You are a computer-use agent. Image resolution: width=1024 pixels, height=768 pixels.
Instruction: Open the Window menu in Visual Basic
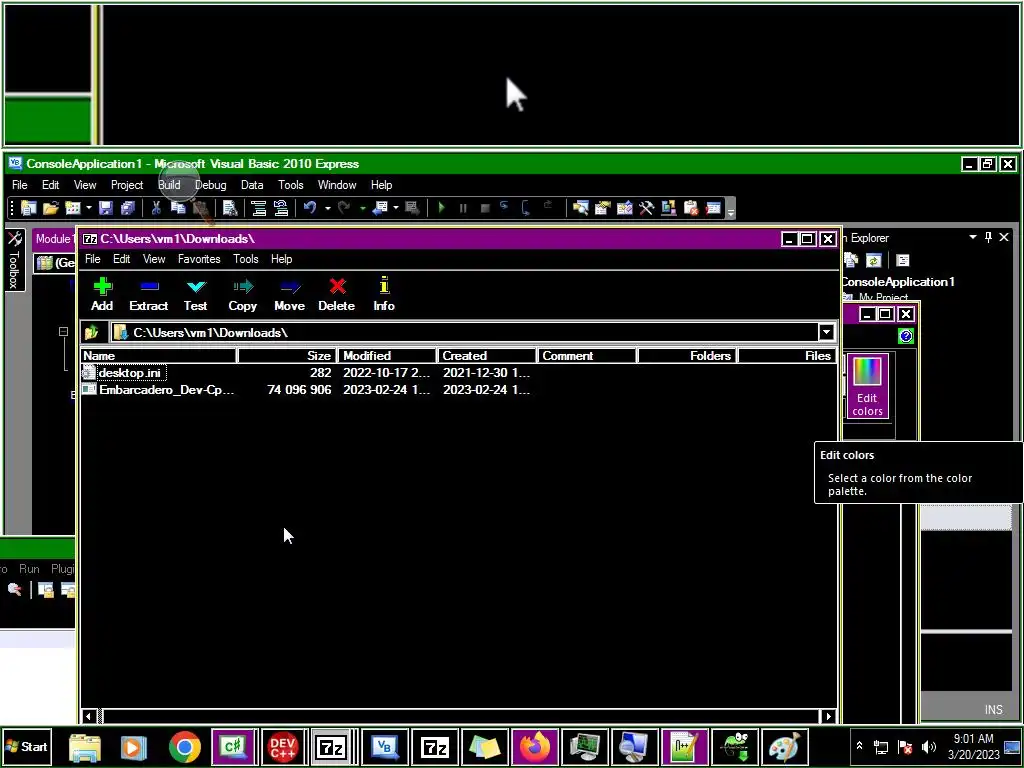[337, 185]
